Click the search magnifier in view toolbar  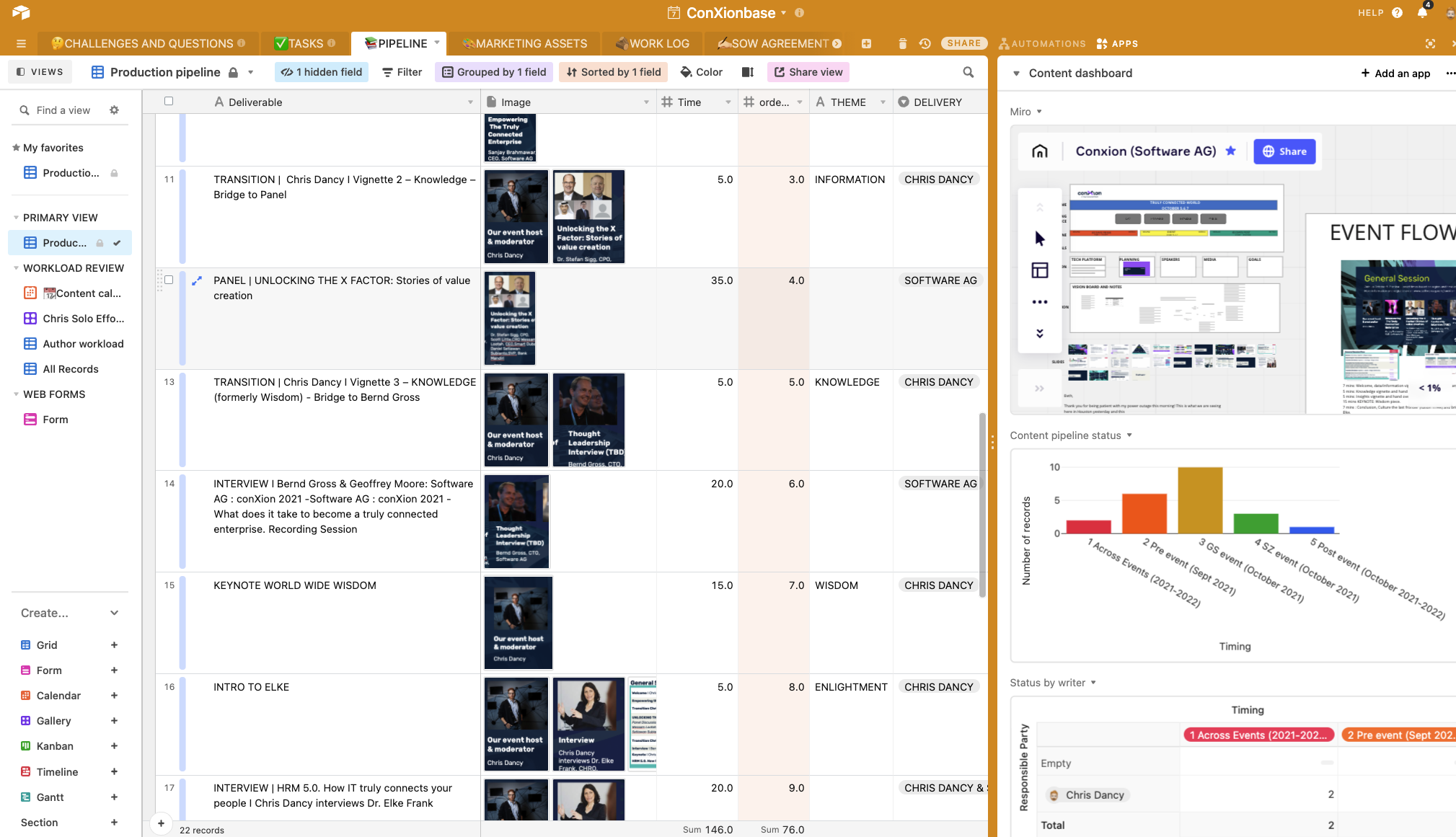tap(969, 72)
